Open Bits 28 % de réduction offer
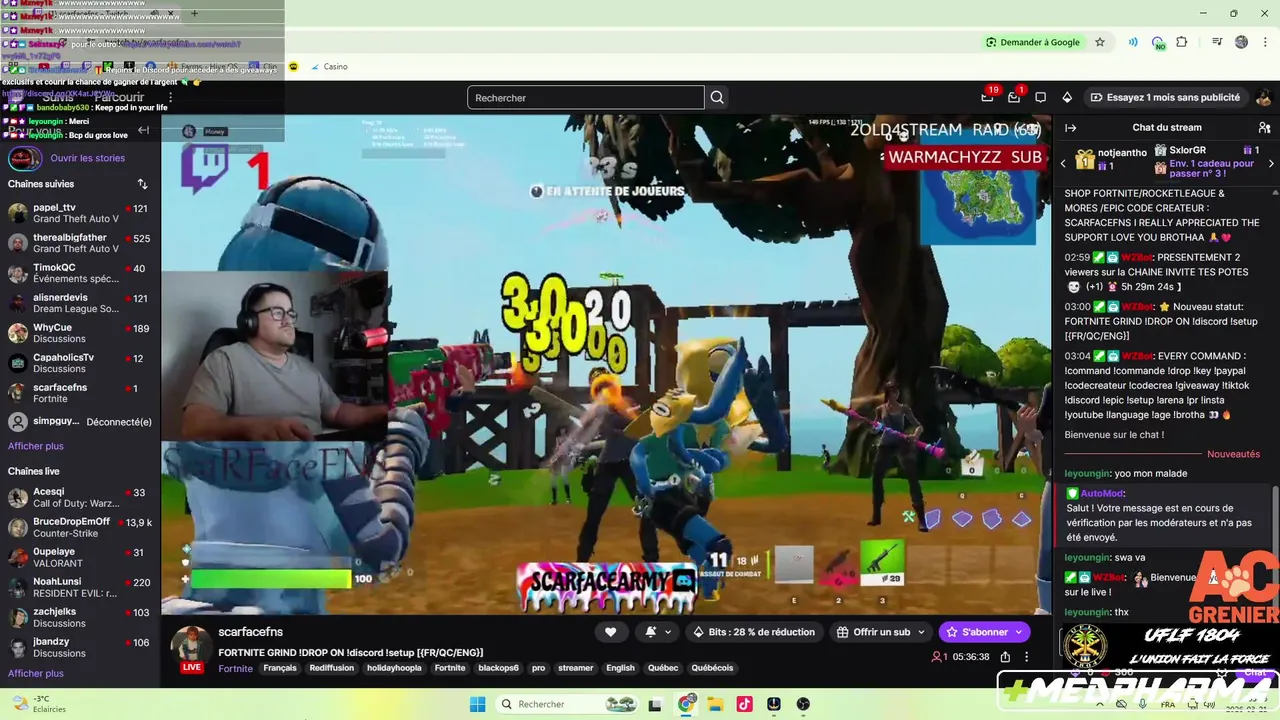The height and width of the screenshot is (720, 1280). tap(754, 632)
